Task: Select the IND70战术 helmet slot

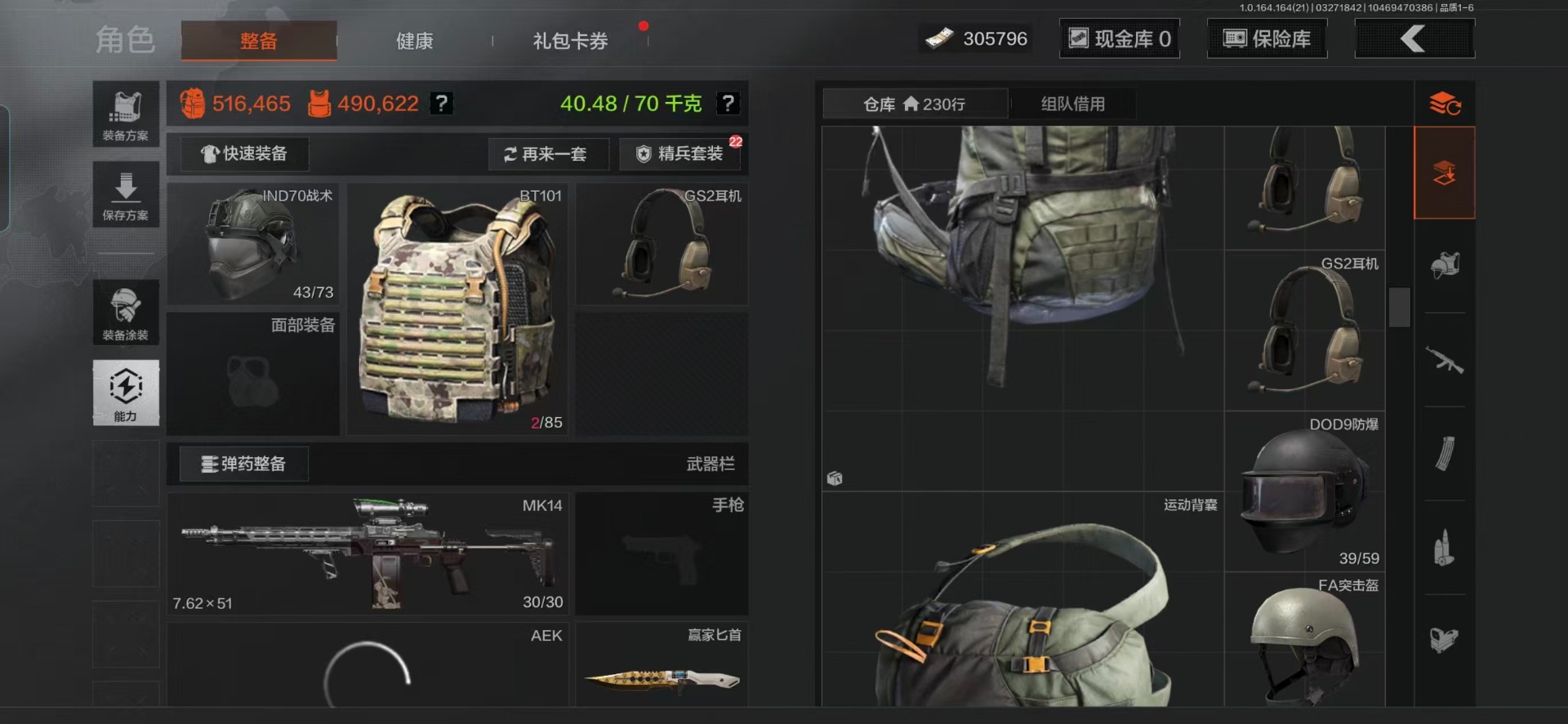Action: tap(253, 244)
